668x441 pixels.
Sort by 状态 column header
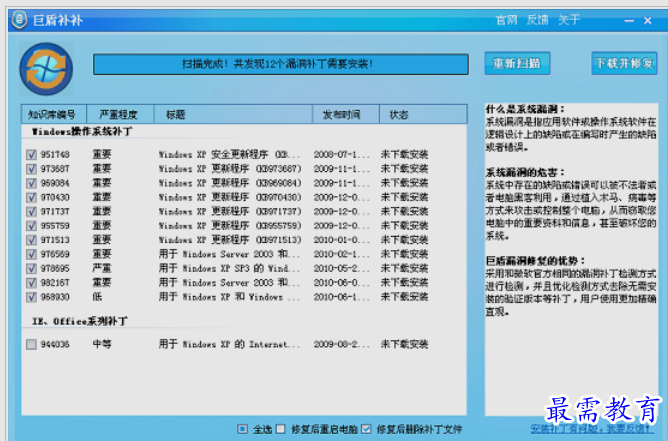pos(423,114)
